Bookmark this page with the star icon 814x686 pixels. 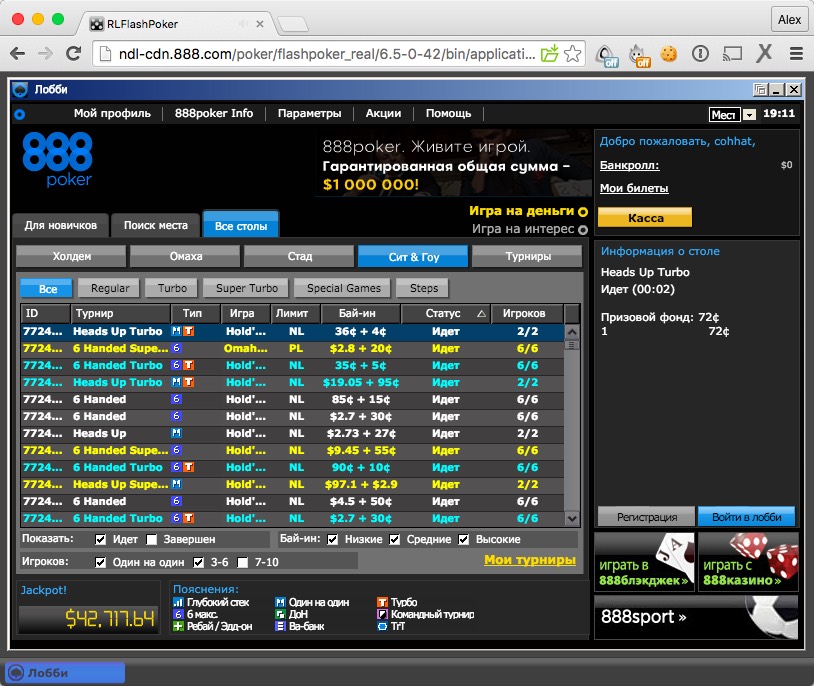pyautogui.click(x=573, y=54)
